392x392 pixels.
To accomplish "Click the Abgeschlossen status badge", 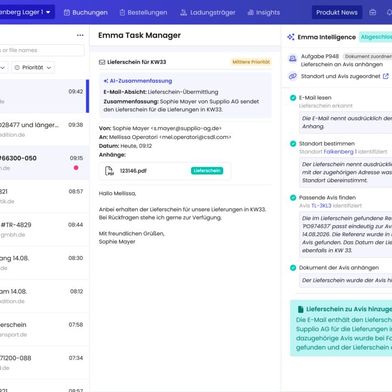I will click(x=376, y=37).
